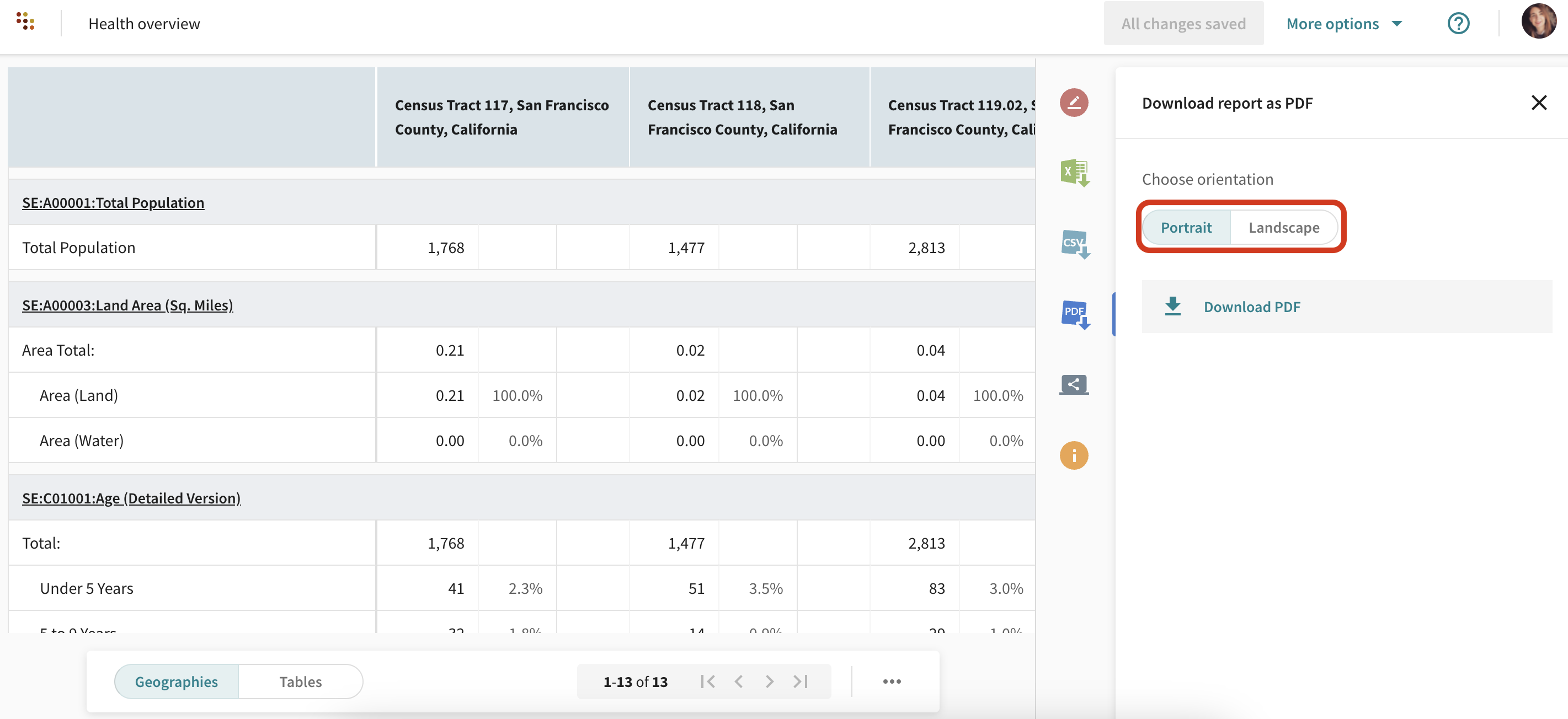Image resolution: width=1568 pixels, height=719 pixels.
Task: Expand the More options dropdown
Action: pos(1344,24)
